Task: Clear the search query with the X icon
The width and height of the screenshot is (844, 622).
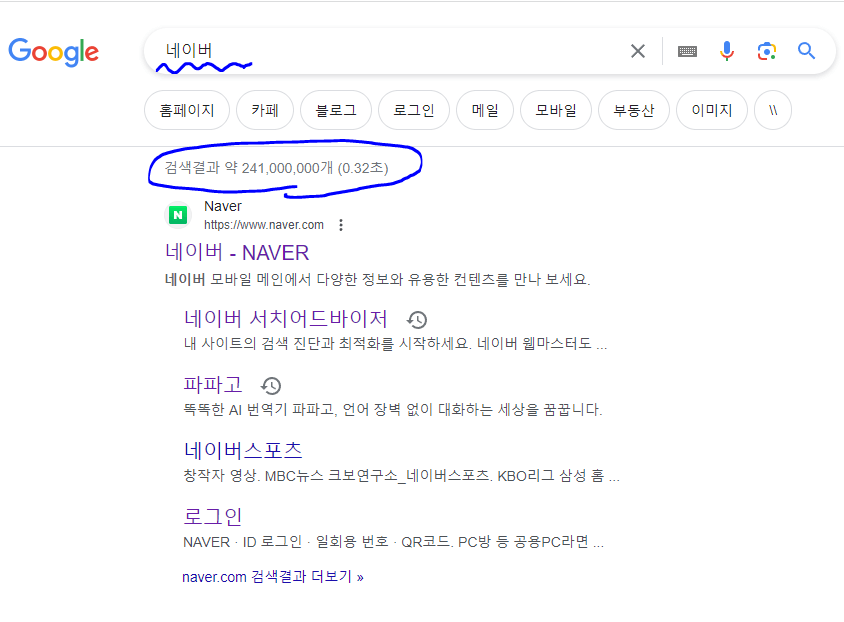Action: 638,51
